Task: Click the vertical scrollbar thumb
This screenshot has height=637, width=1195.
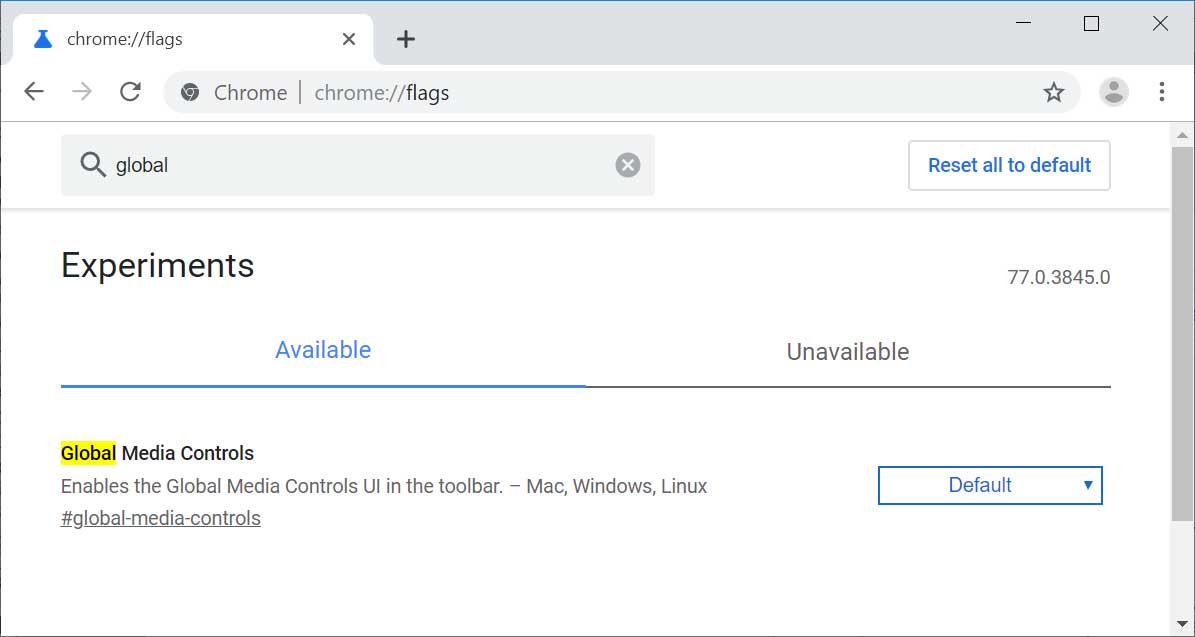Action: [x=1182, y=330]
